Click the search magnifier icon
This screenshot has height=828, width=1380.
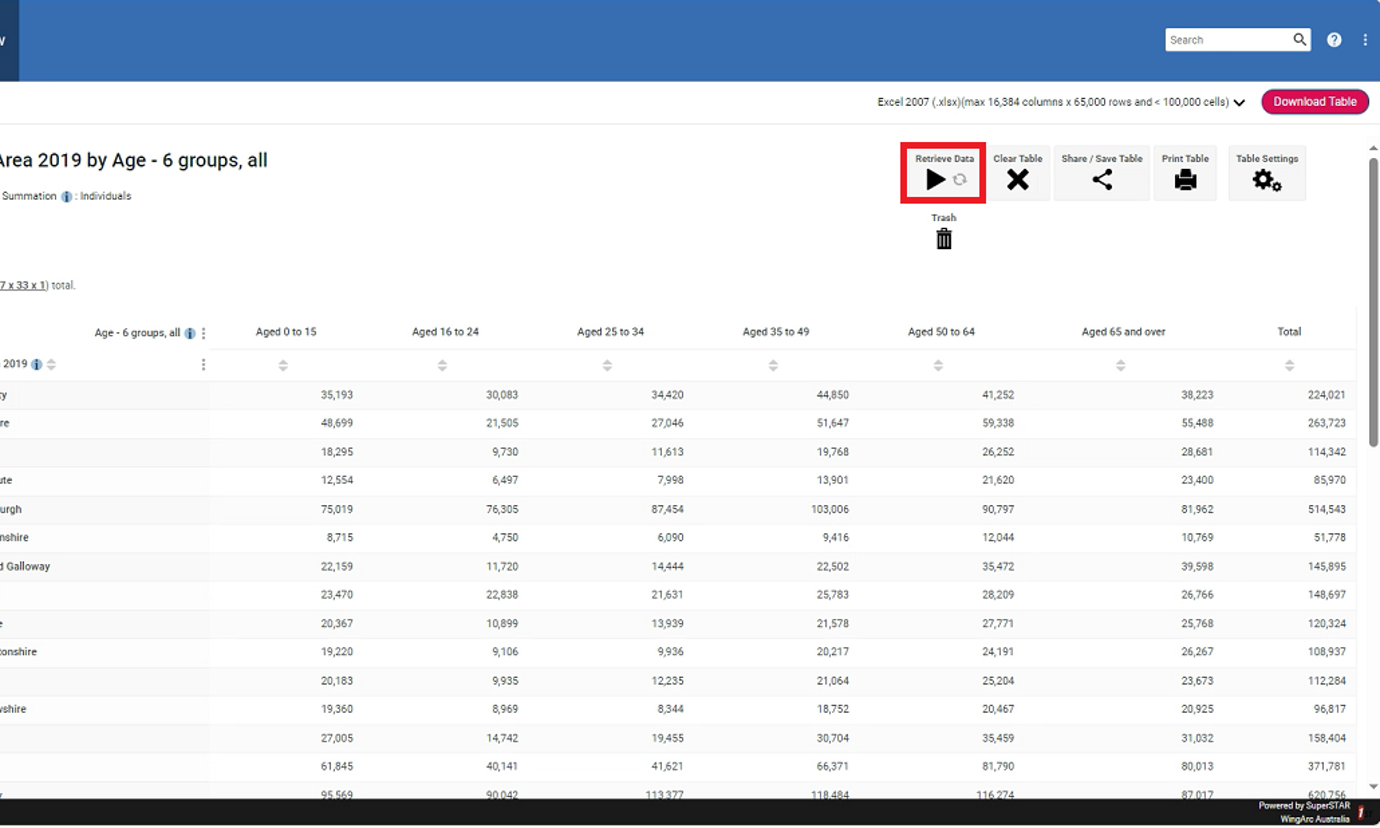click(x=1299, y=40)
